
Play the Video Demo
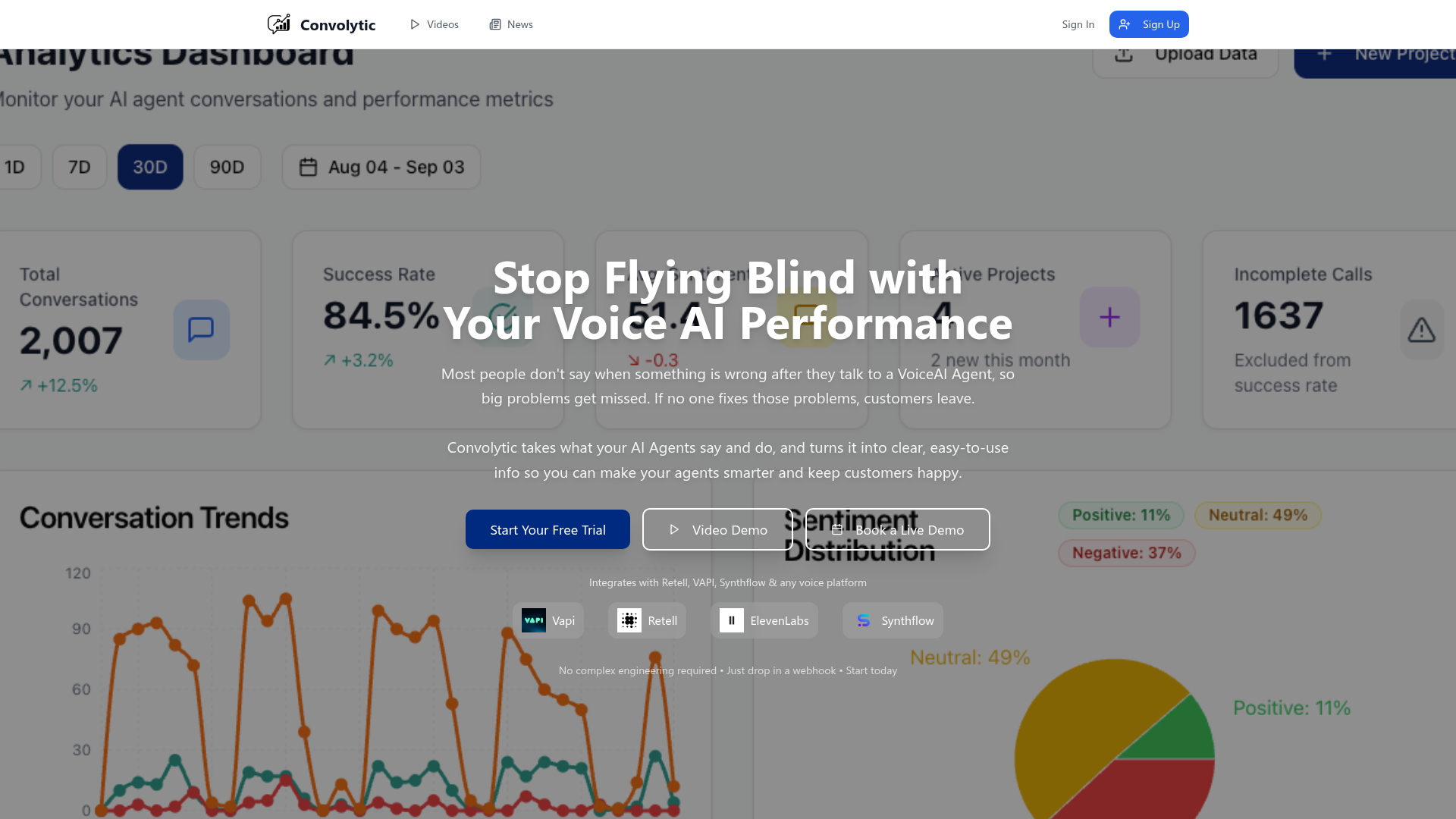point(717,529)
